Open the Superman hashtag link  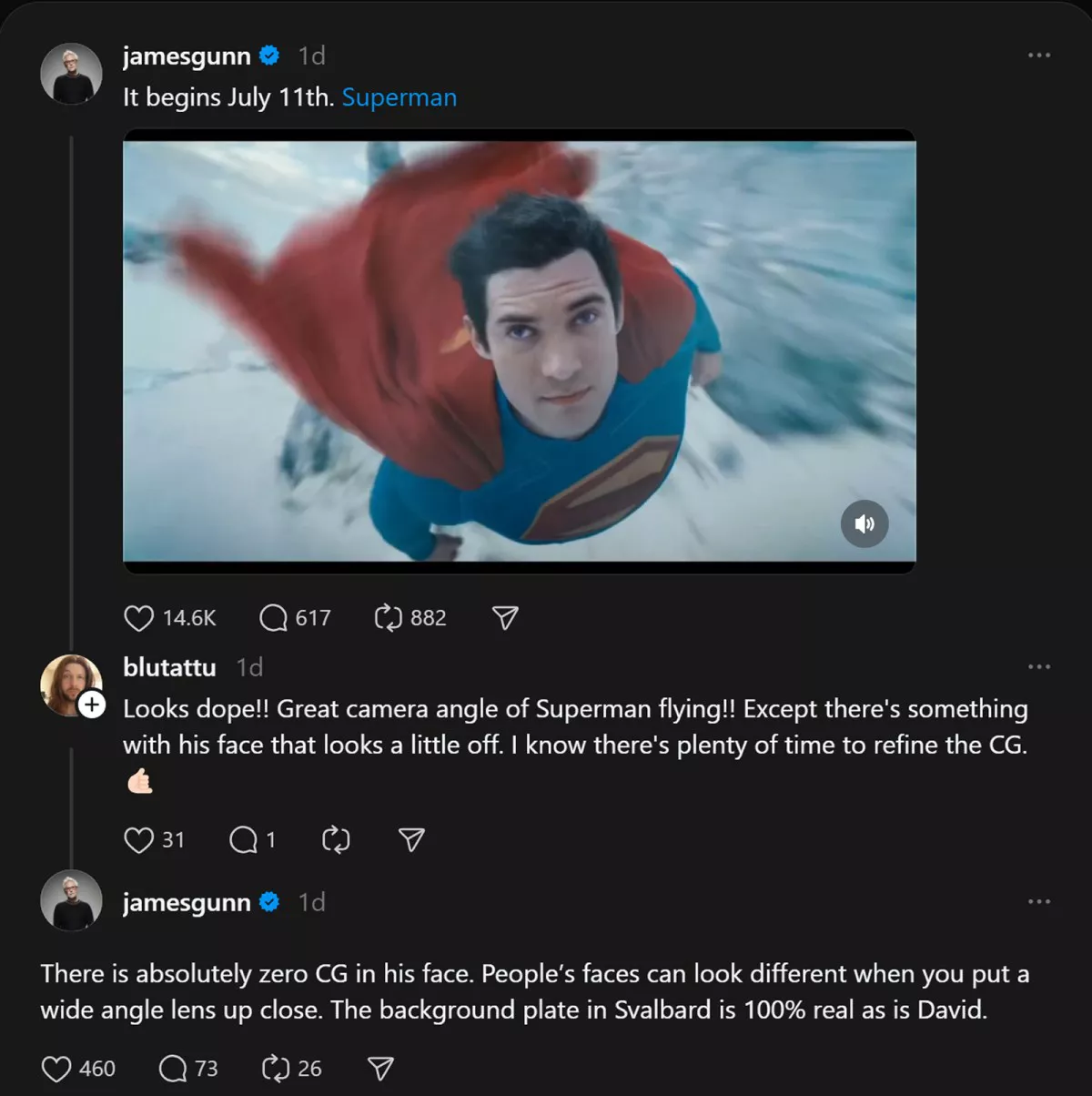(399, 97)
